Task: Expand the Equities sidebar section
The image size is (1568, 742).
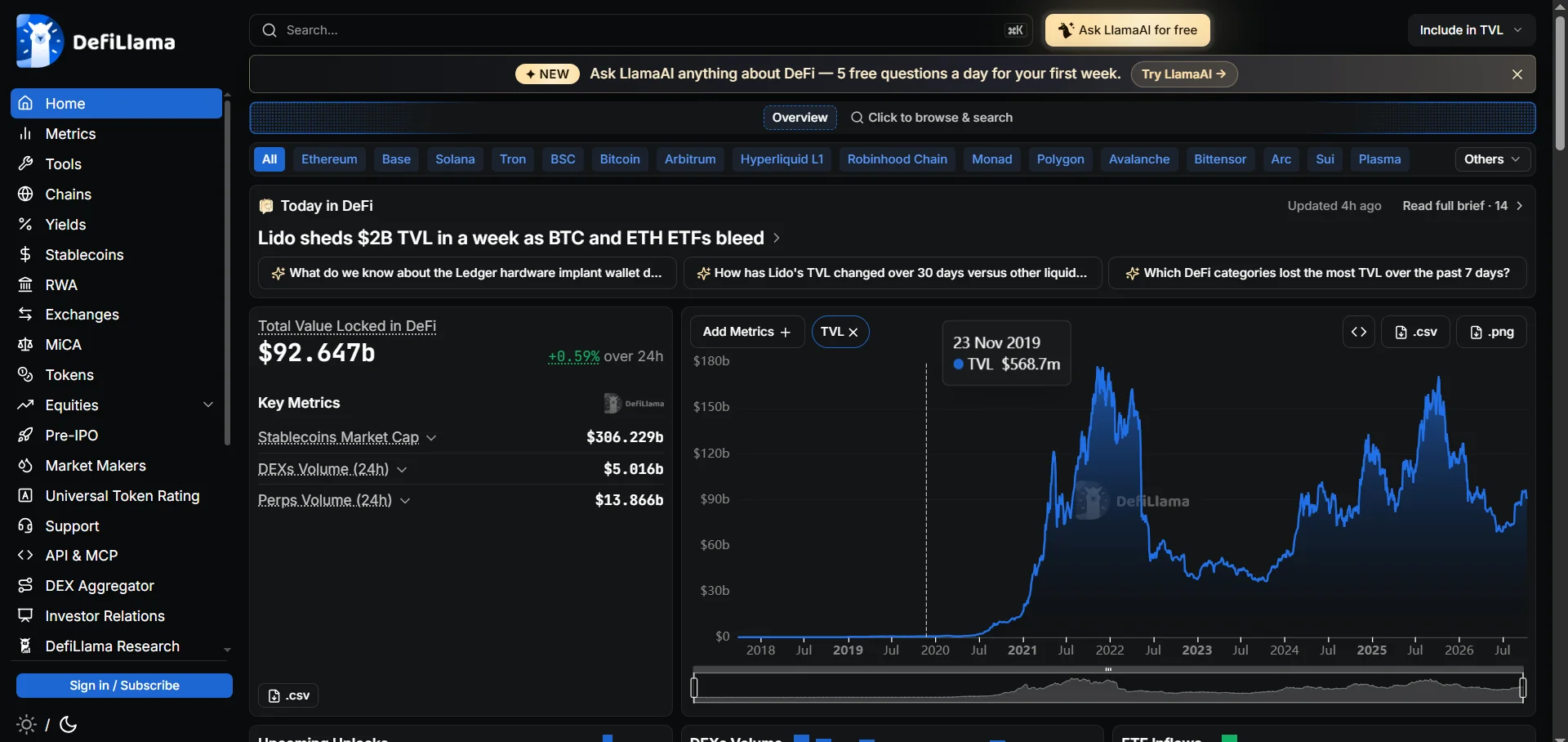Action: click(208, 405)
